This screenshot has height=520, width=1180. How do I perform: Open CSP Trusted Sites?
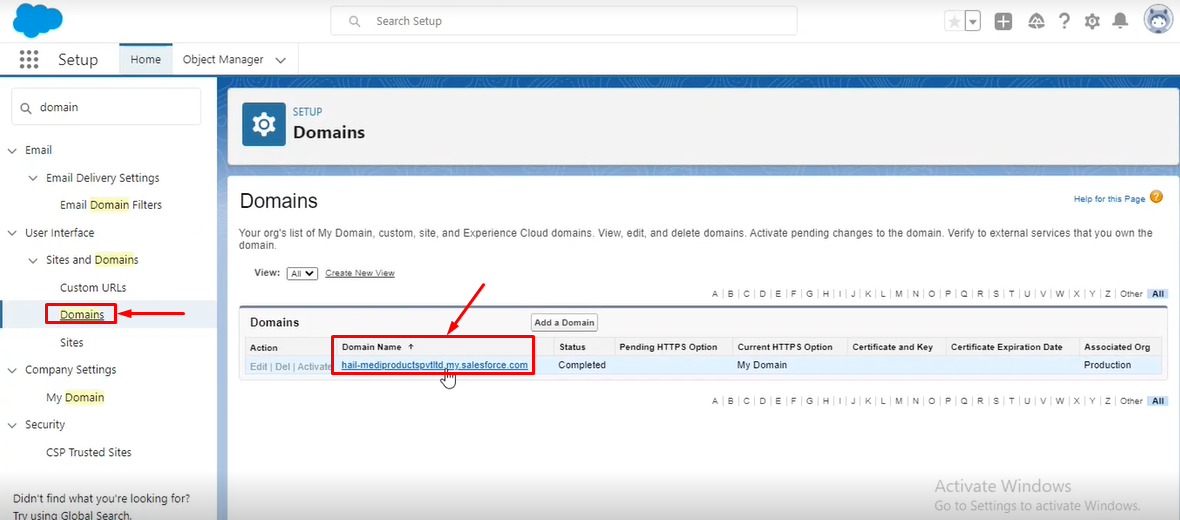pos(89,452)
